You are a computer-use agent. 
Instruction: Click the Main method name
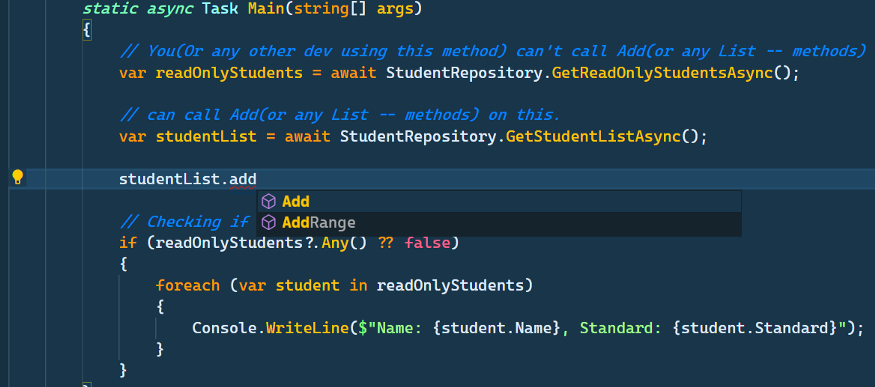point(266,9)
